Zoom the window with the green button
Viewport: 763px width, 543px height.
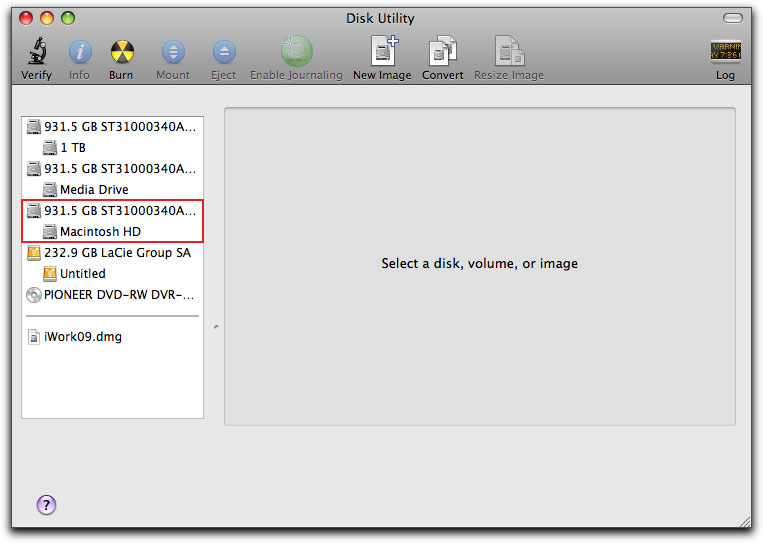(68, 18)
